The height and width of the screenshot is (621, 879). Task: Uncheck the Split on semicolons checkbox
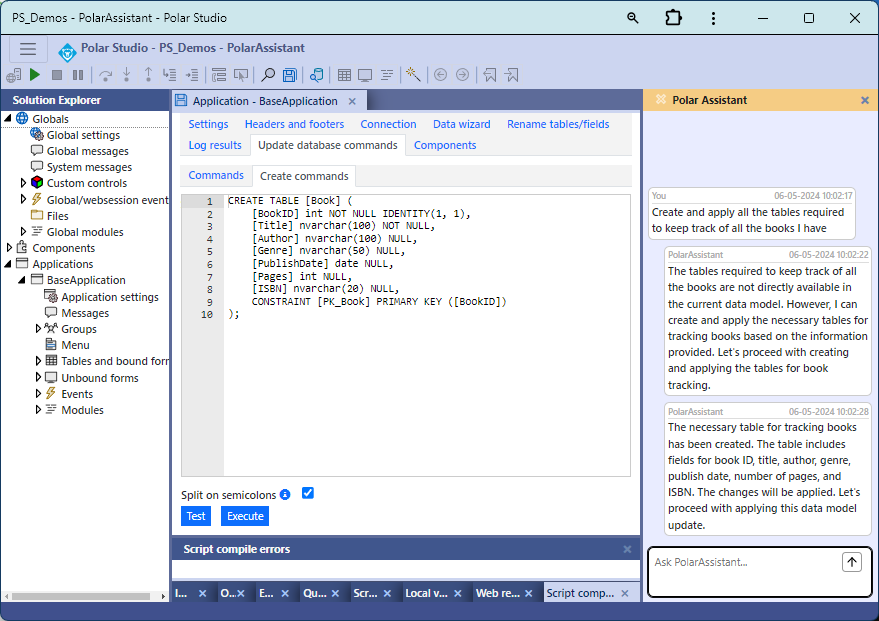[308, 493]
